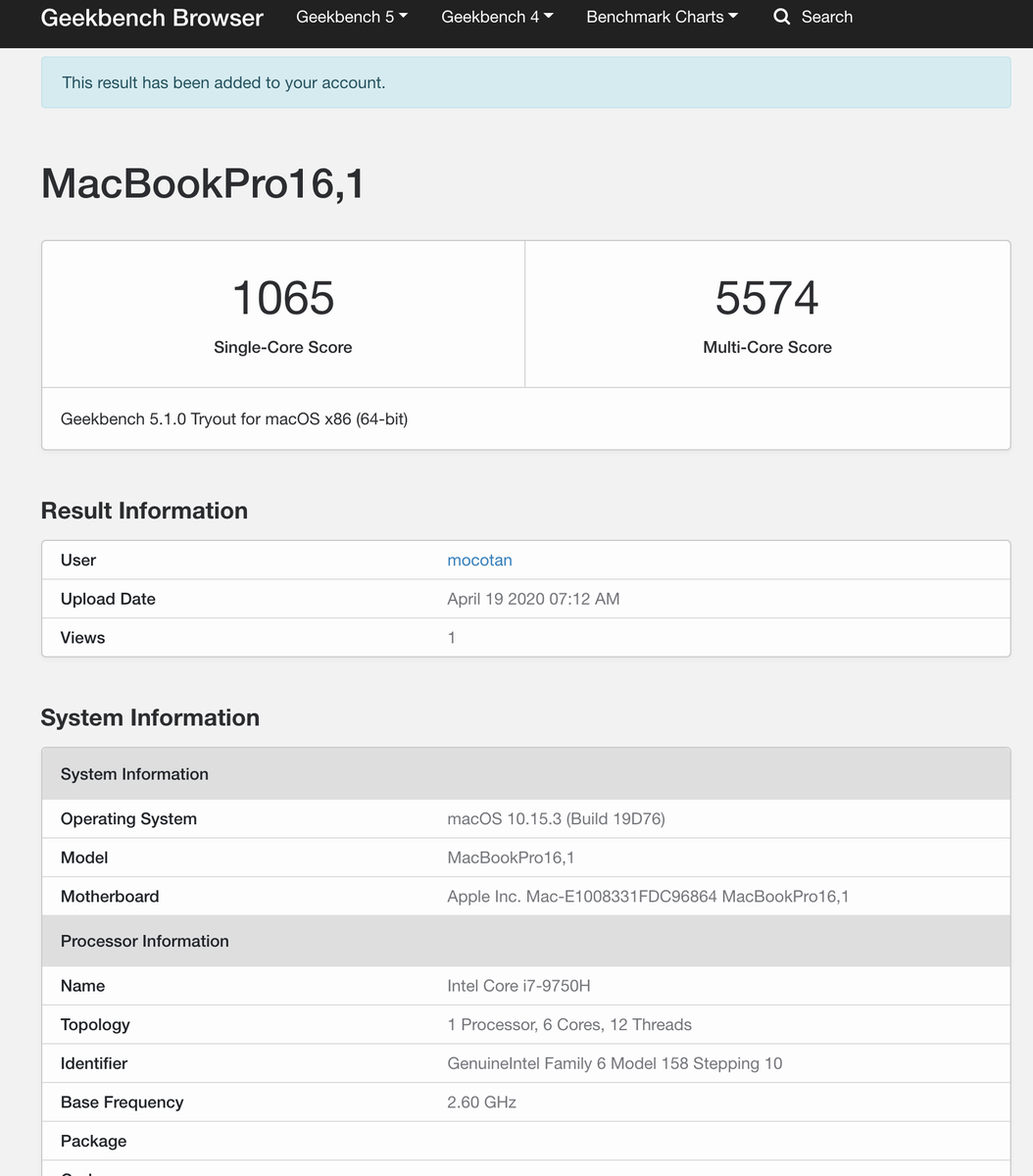Select the Multi-Core Score value 5574
1033x1176 pixels.
(x=767, y=298)
